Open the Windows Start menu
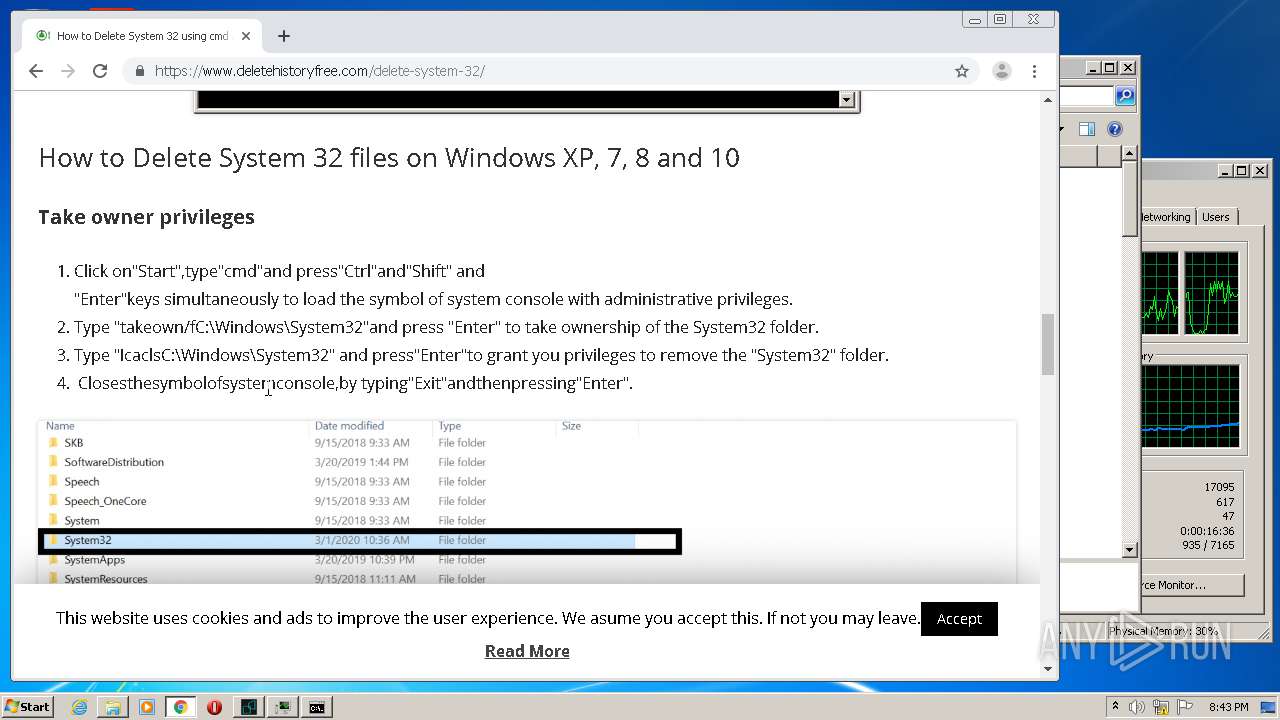1280x720 pixels. (28, 707)
